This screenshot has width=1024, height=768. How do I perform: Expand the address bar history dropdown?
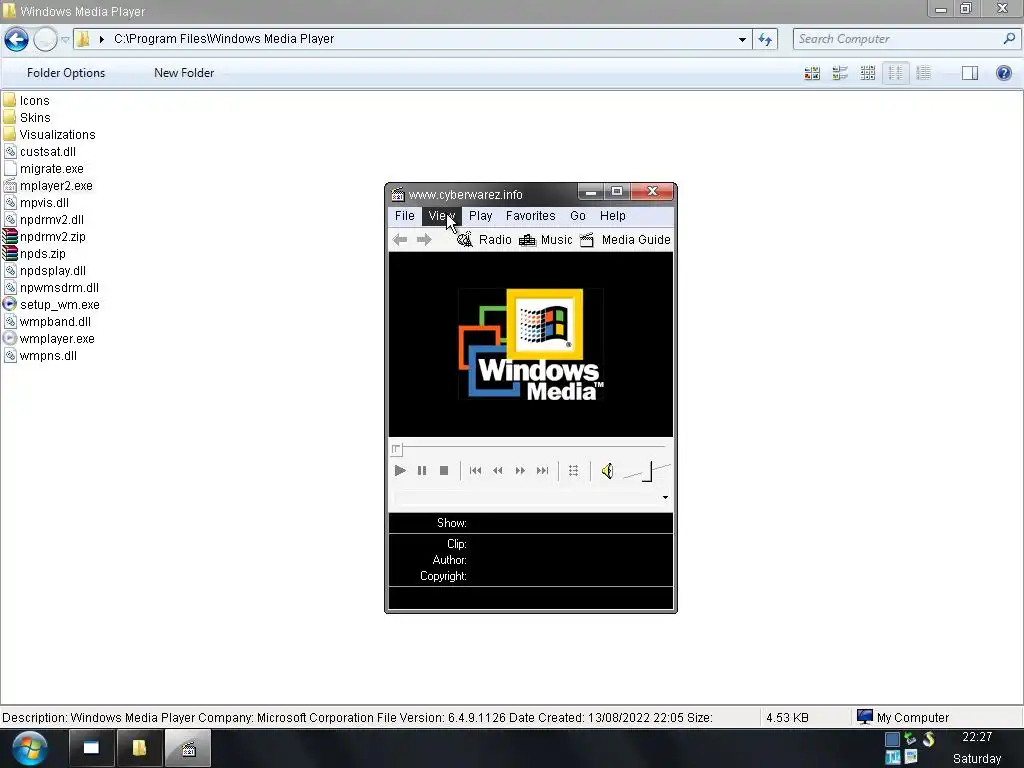[x=742, y=39]
